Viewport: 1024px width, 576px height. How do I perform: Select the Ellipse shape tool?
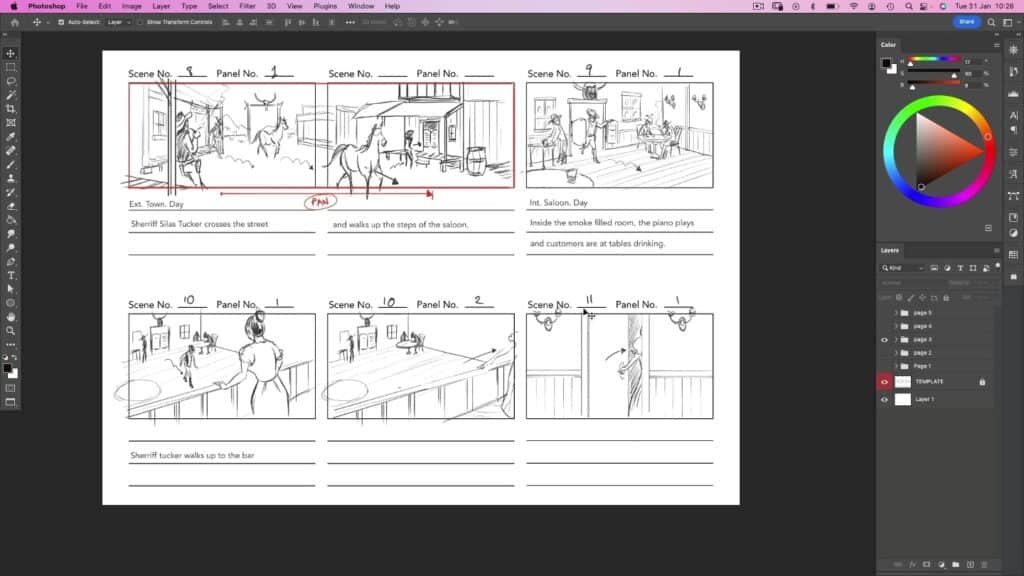10,303
